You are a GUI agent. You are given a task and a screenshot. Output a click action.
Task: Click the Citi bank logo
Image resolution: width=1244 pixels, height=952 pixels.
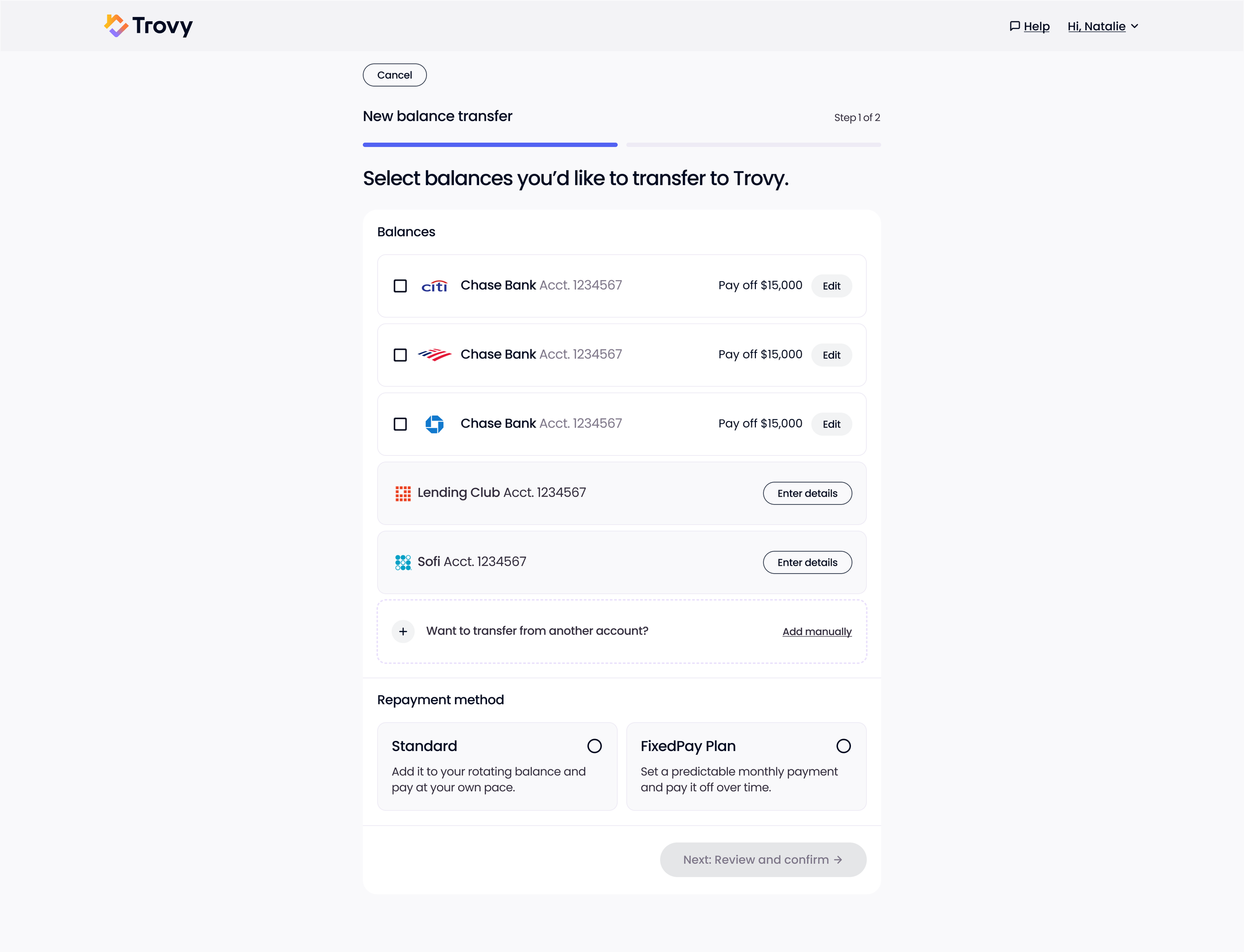[434, 286]
